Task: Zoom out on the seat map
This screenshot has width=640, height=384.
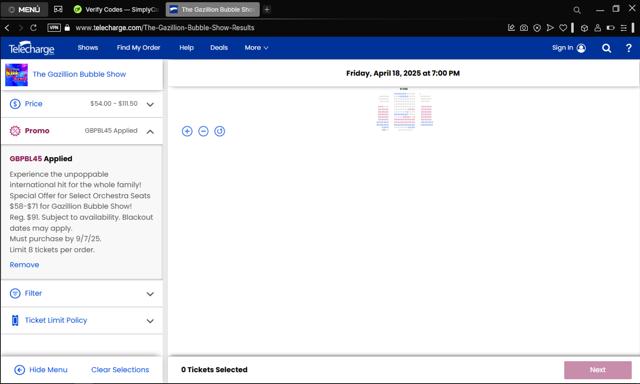Action: pyautogui.click(x=203, y=131)
